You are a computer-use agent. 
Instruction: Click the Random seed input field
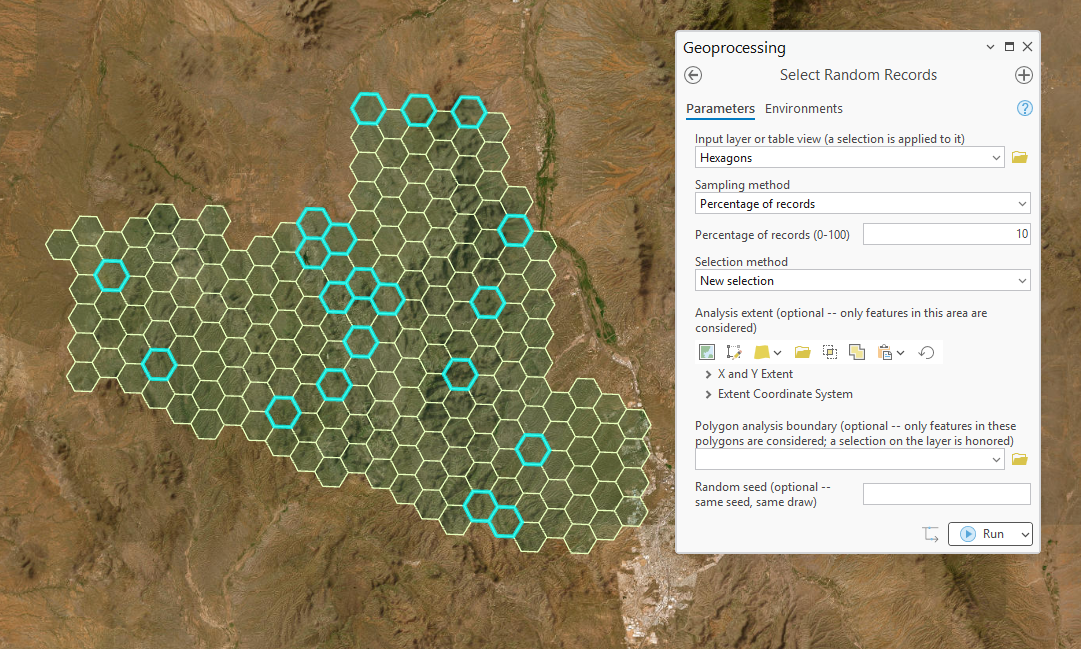(947, 494)
